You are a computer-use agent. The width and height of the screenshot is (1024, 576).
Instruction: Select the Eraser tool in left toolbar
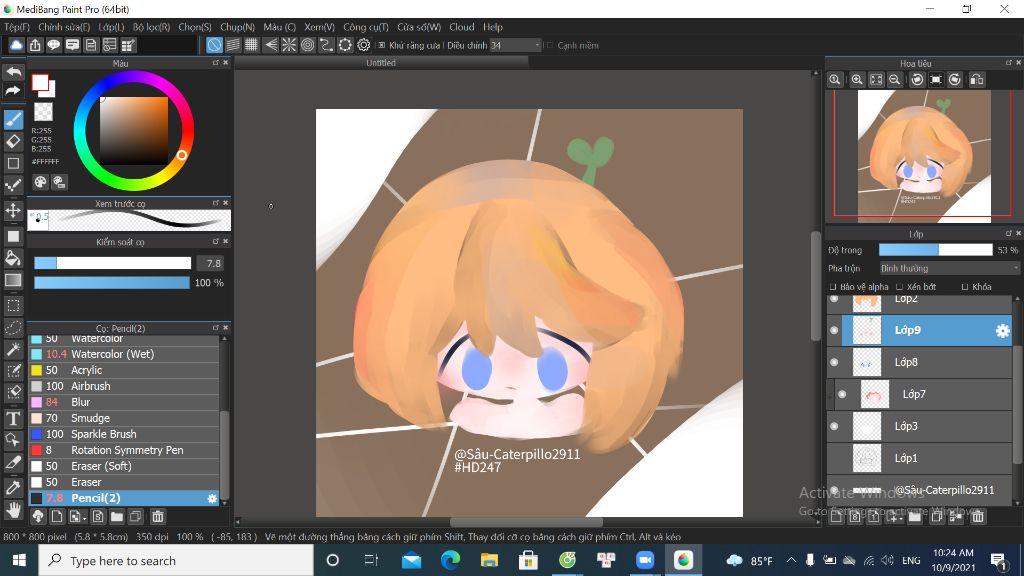13,141
